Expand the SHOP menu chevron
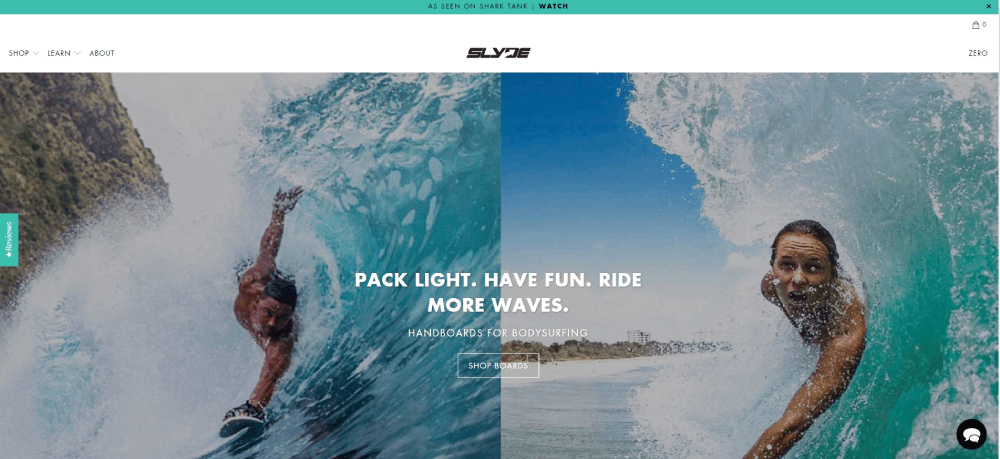This screenshot has width=1000, height=459. pos(36,53)
